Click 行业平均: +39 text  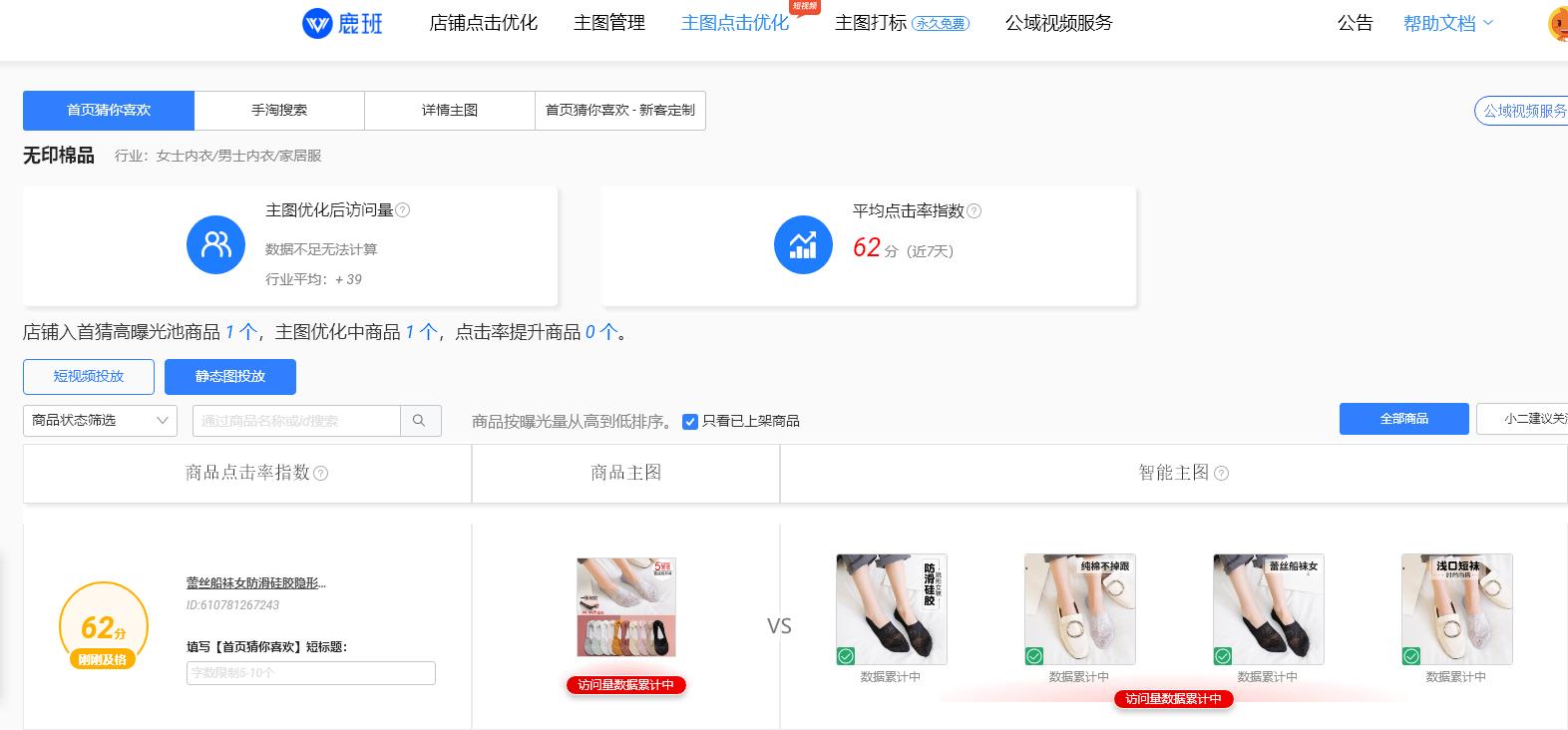pos(314,279)
